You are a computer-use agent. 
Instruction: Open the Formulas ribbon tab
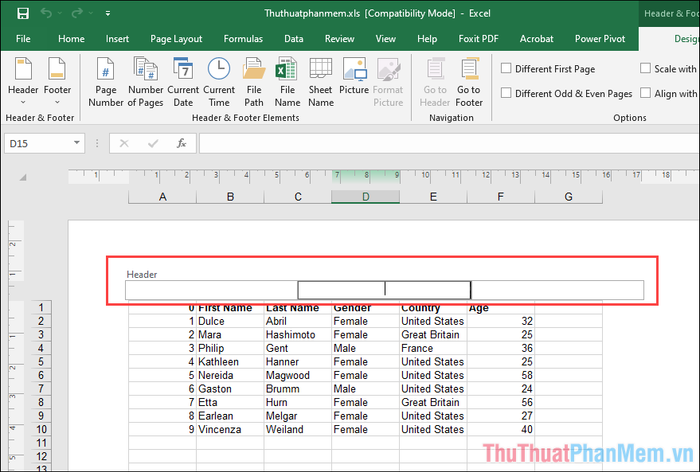click(243, 39)
